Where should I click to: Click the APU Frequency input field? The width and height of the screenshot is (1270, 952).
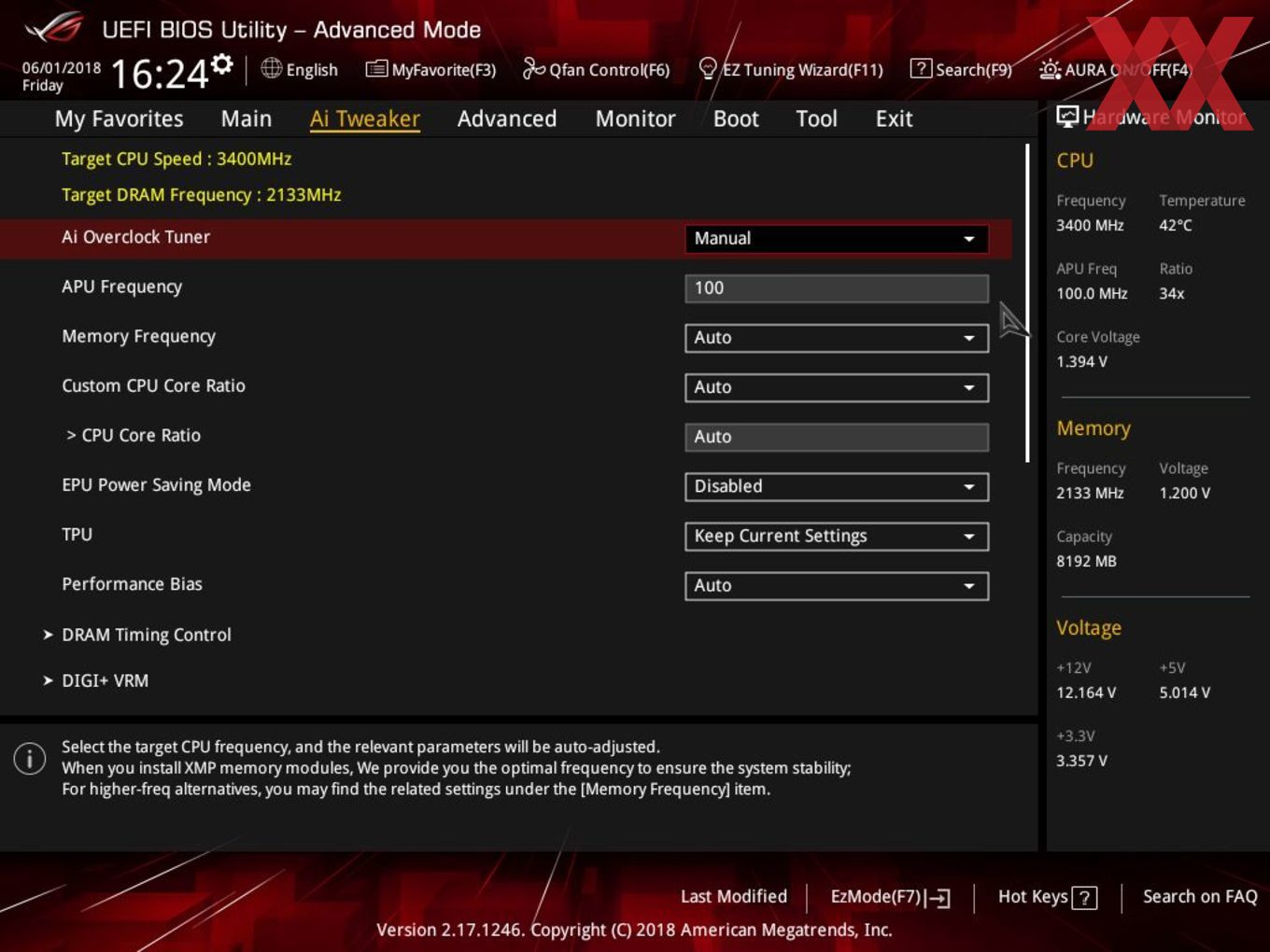tap(837, 287)
